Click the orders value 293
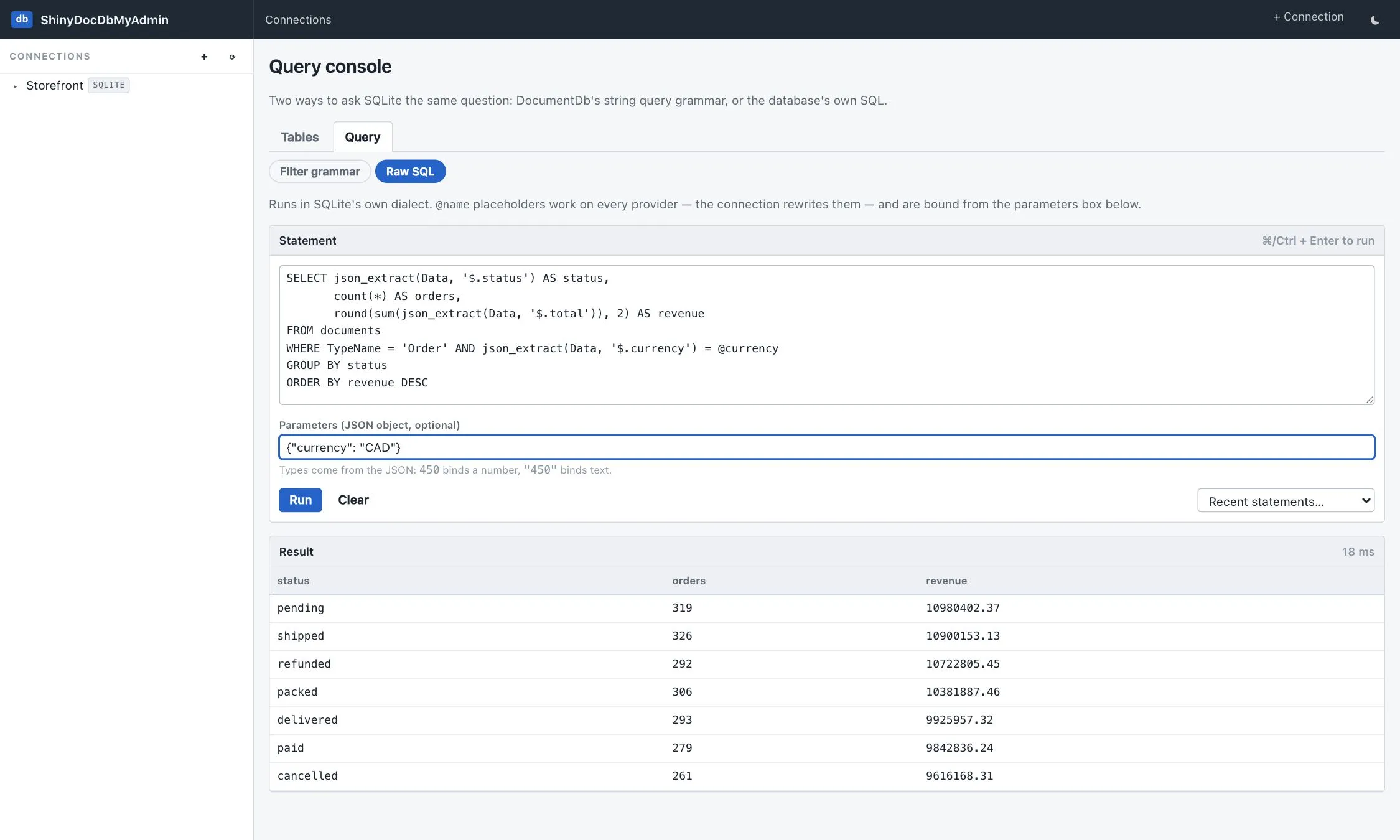The image size is (1400, 840). tap(682, 720)
